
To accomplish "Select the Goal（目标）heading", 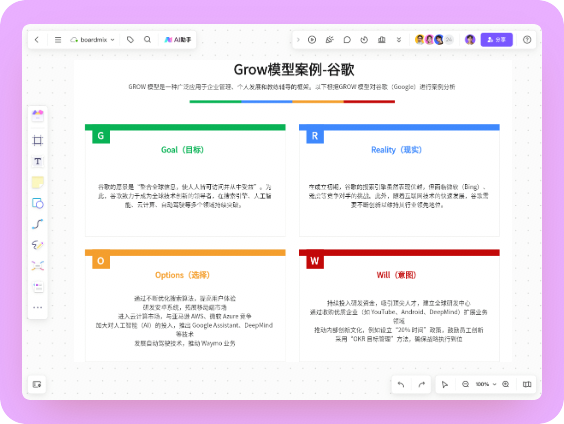I will tap(182, 150).
